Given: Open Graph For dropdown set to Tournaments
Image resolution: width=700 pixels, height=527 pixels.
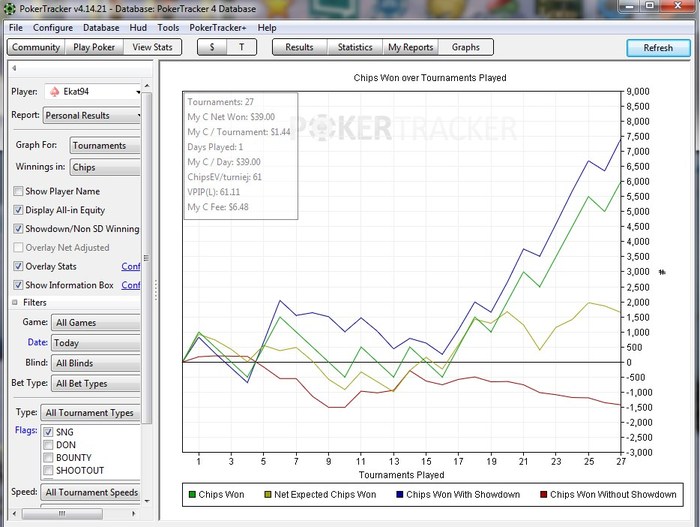Looking at the screenshot, I should [x=105, y=146].
